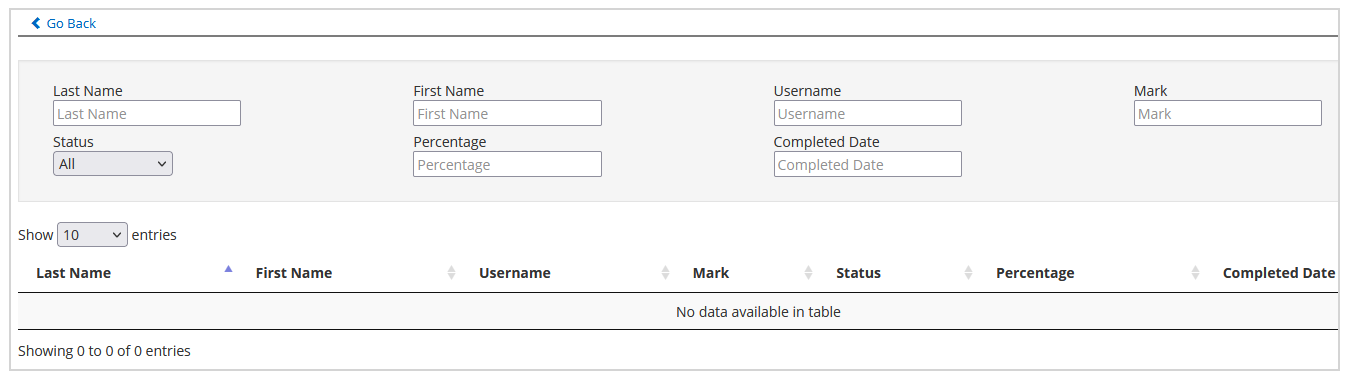Open the Status filter dropdown showing All

113,164
